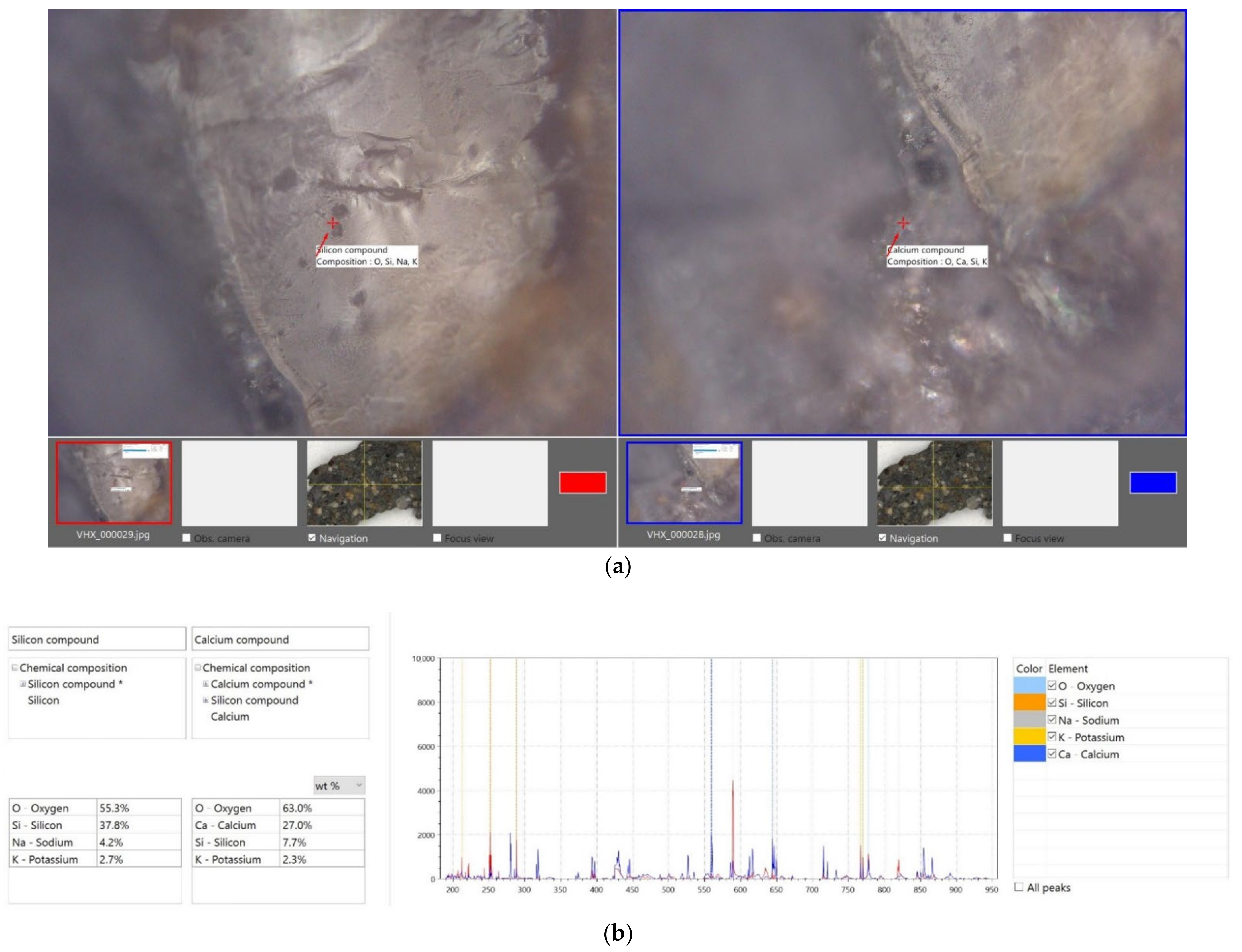Screen dimensions: 1242x952
Task: Click the Silicon compound name field
Action: tap(97, 639)
